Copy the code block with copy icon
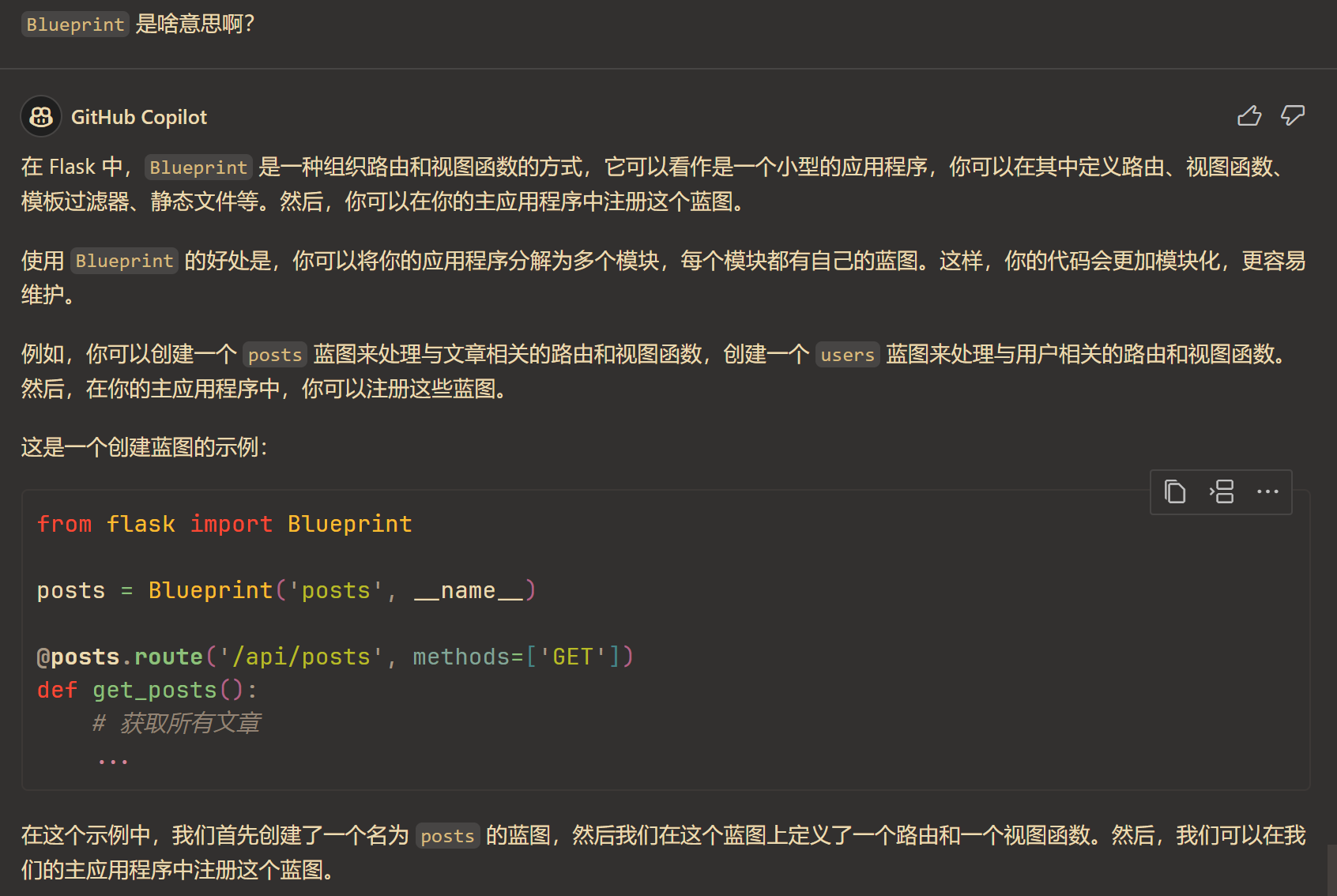 [1175, 491]
